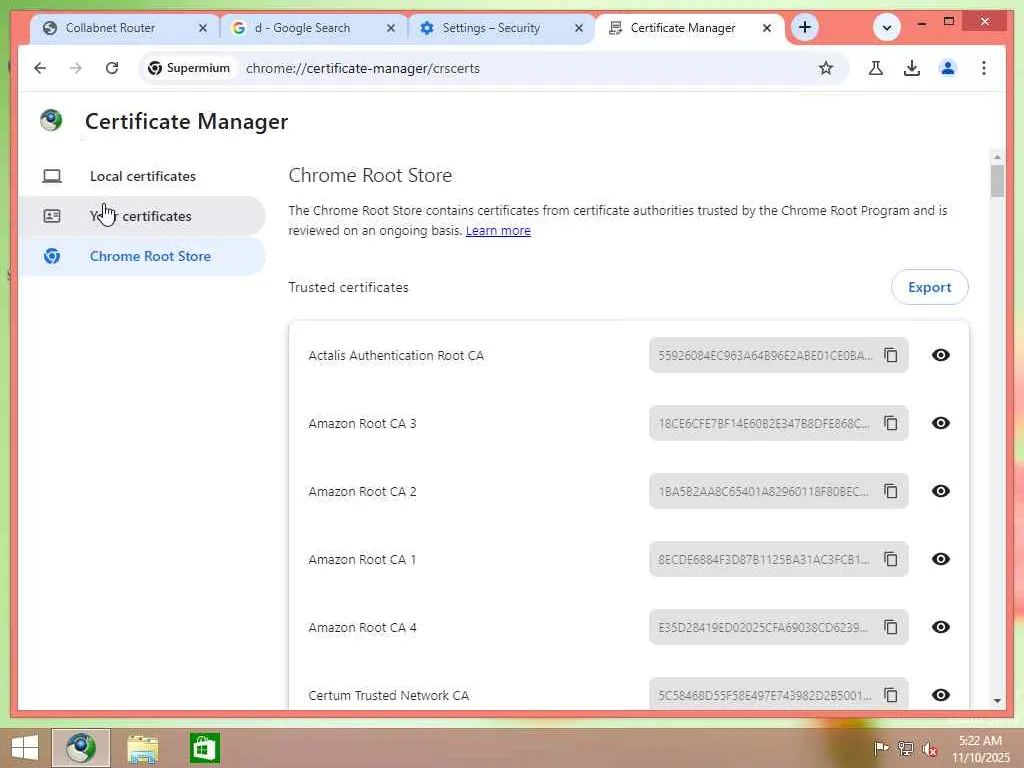Select Chrome Root Store in sidebar

point(142,256)
